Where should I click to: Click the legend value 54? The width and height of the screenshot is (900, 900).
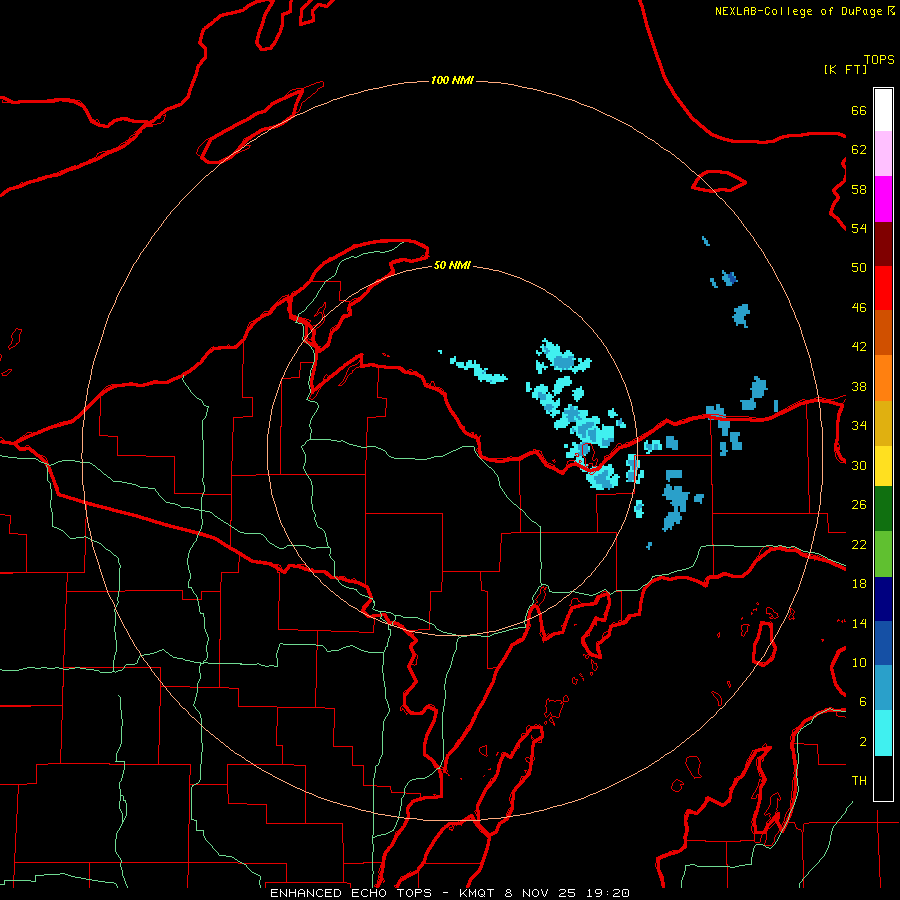[859, 228]
